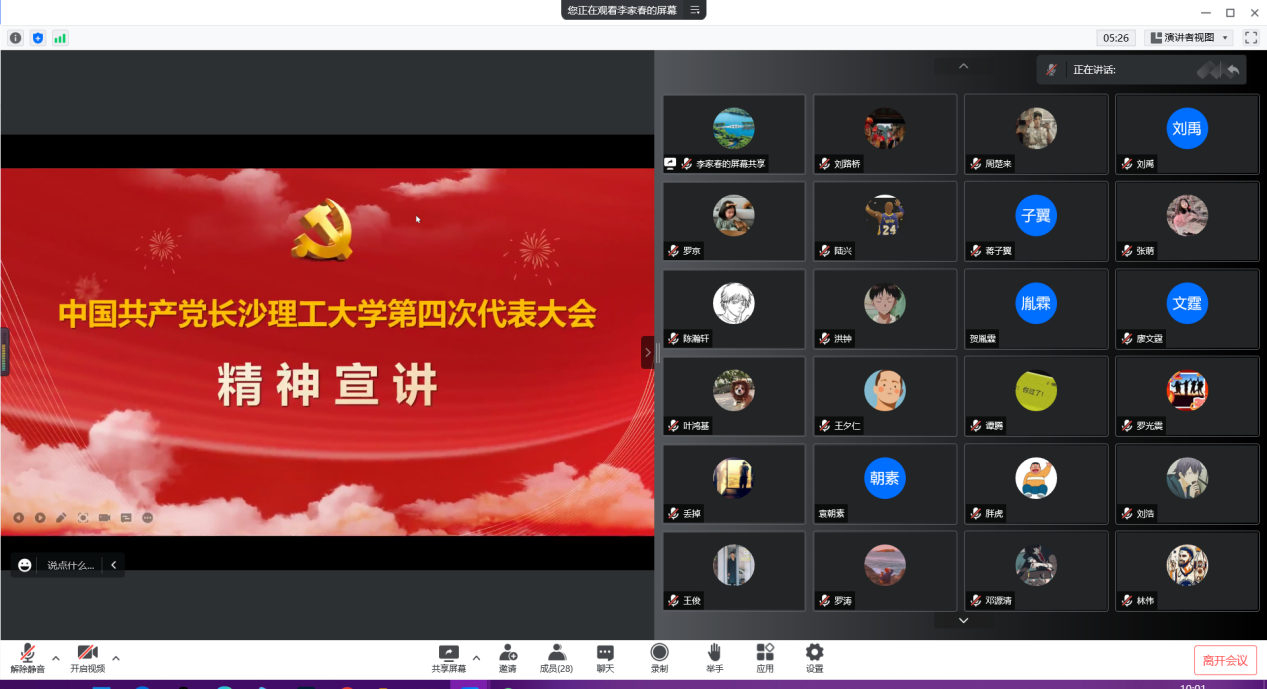The width and height of the screenshot is (1267, 689).
Task: Expand audio options arrow beside 解除静音
Action: pyautogui.click(x=56, y=658)
